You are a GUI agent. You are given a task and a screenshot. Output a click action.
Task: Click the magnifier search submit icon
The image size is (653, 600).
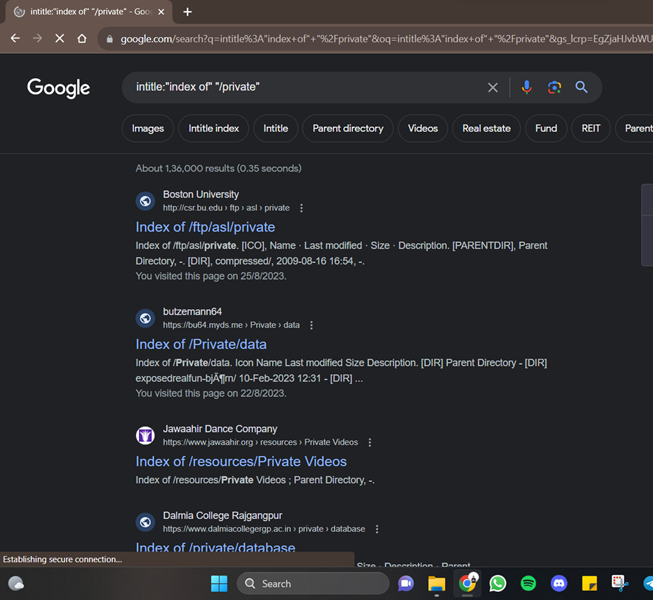tap(581, 87)
